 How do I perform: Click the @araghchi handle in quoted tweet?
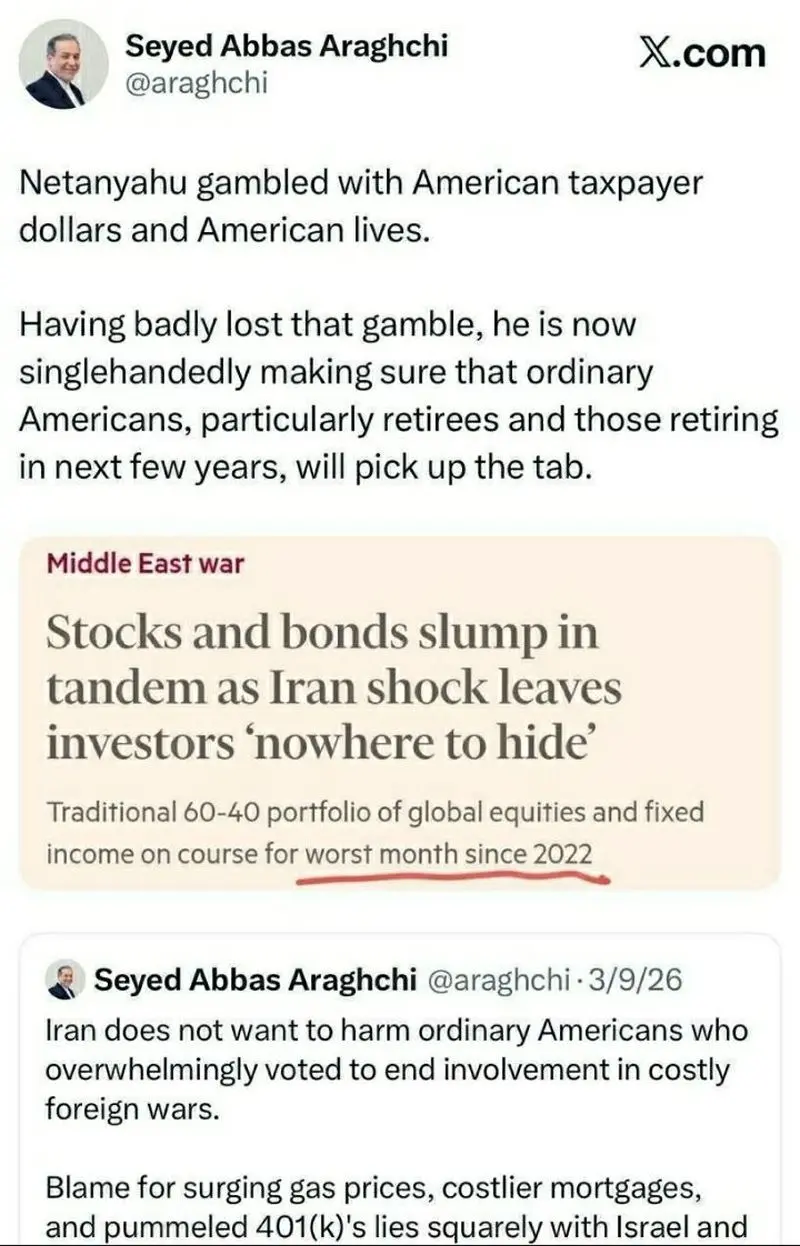click(497, 980)
